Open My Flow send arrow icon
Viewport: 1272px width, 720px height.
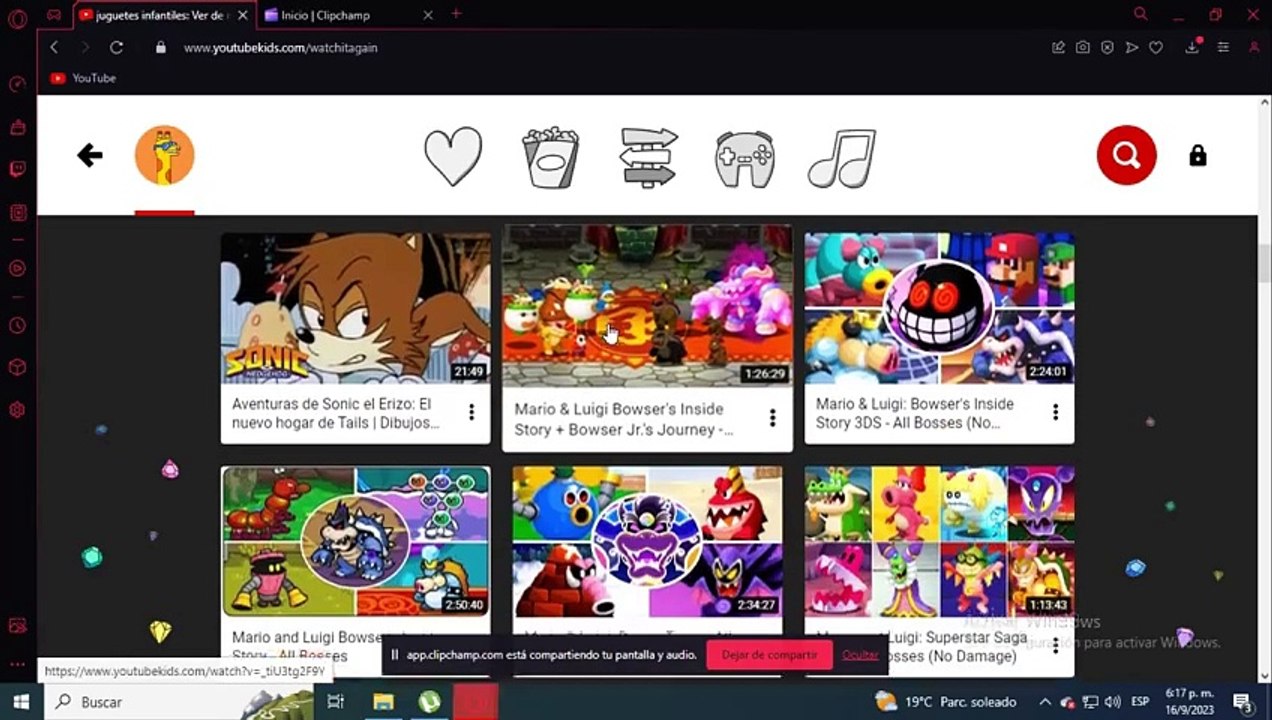[x=1132, y=47]
